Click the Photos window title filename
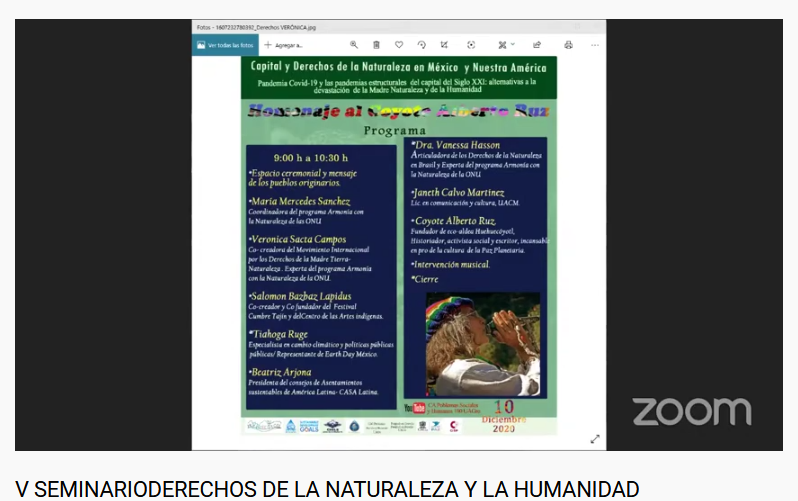The height and width of the screenshot is (501, 798). coord(256,27)
